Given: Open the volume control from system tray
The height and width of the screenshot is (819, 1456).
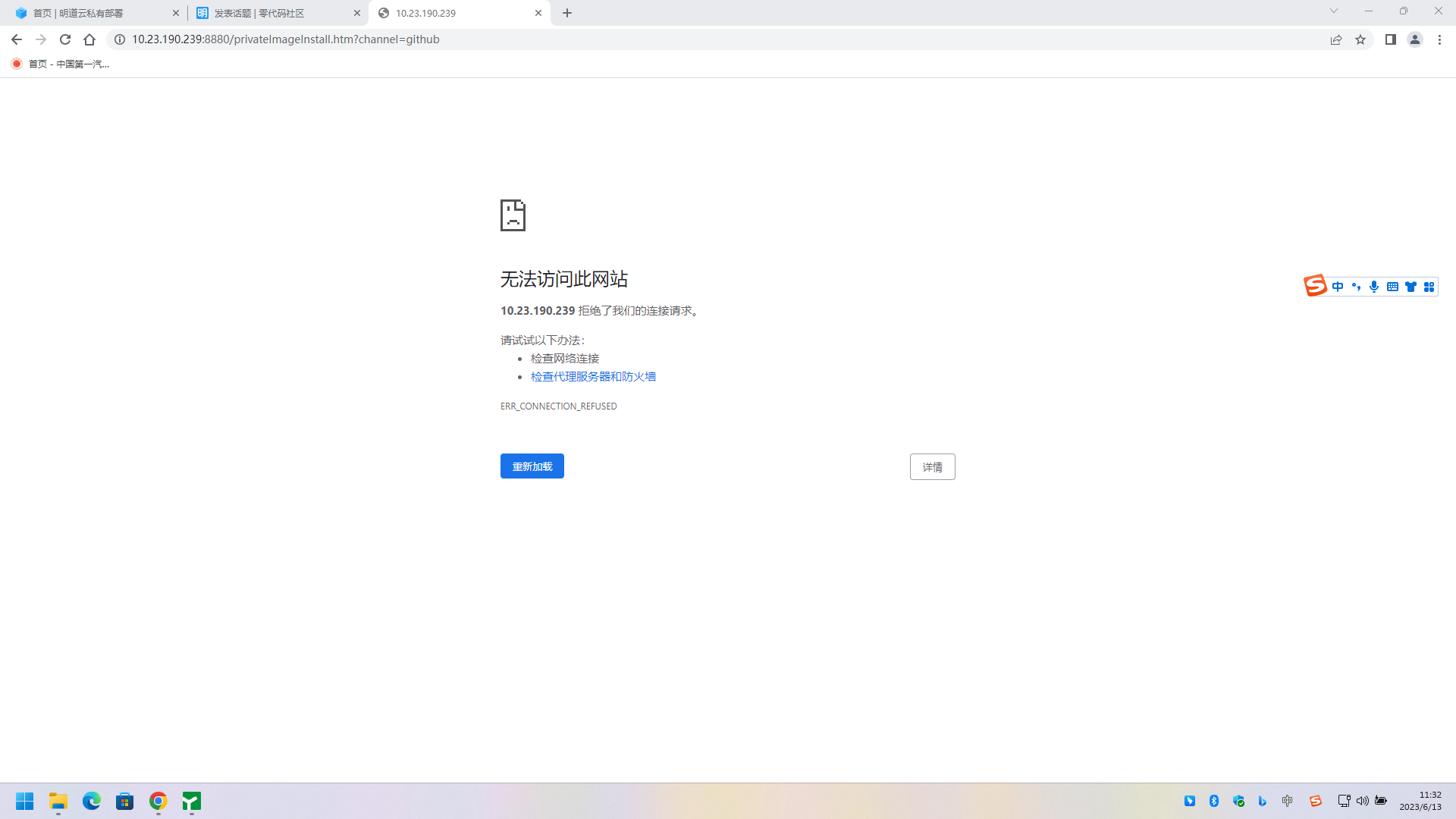Looking at the screenshot, I should click(1363, 801).
